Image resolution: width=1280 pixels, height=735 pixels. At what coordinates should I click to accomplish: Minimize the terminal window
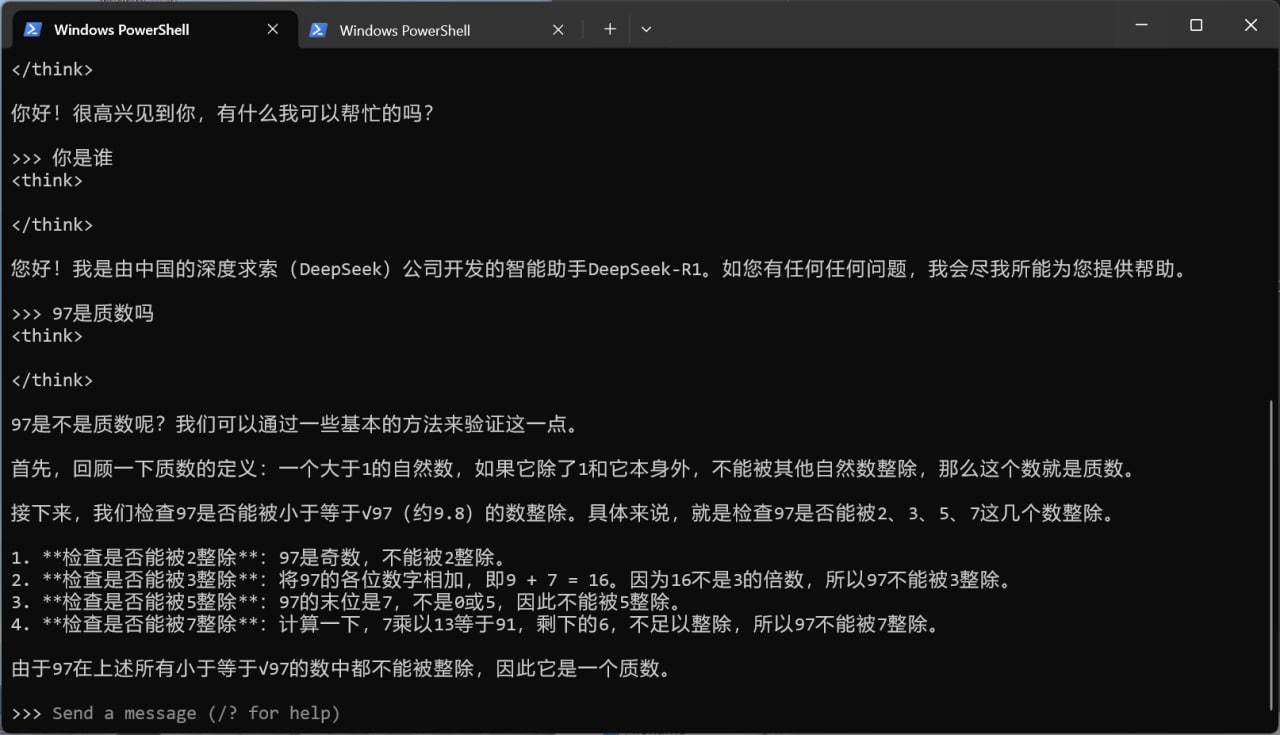[x=1141, y=26]
